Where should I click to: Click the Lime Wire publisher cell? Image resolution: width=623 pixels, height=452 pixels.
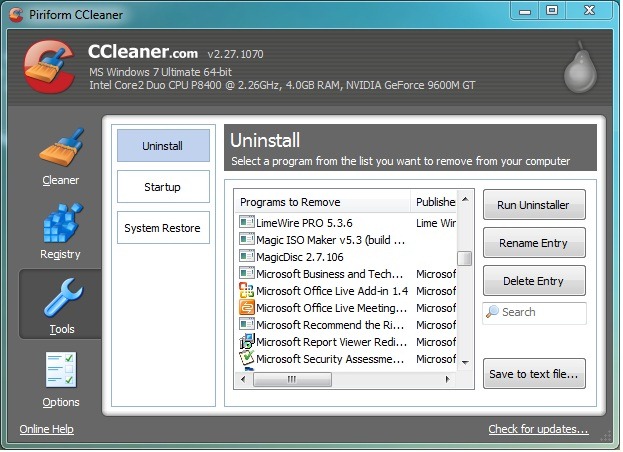pos(436,223)
